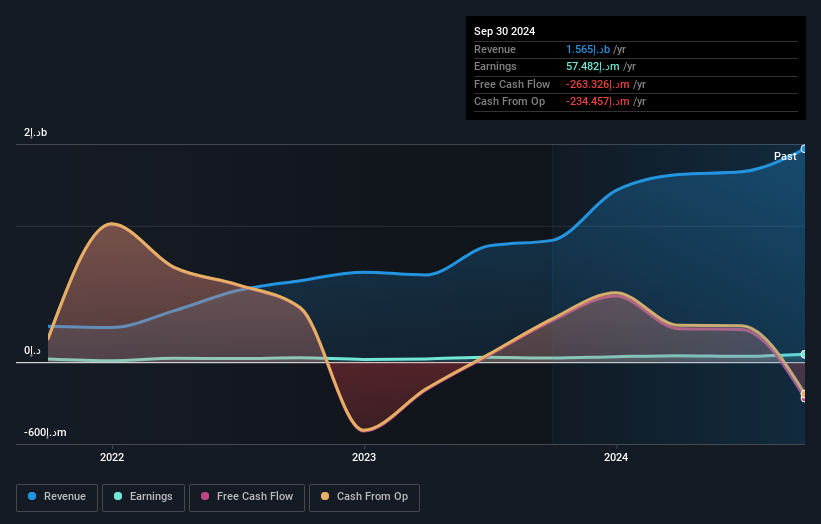This screenshot has width=821, height=524.
Task: Click the Revenue value 1.565 in tooltip
Action: coord(587,49)
